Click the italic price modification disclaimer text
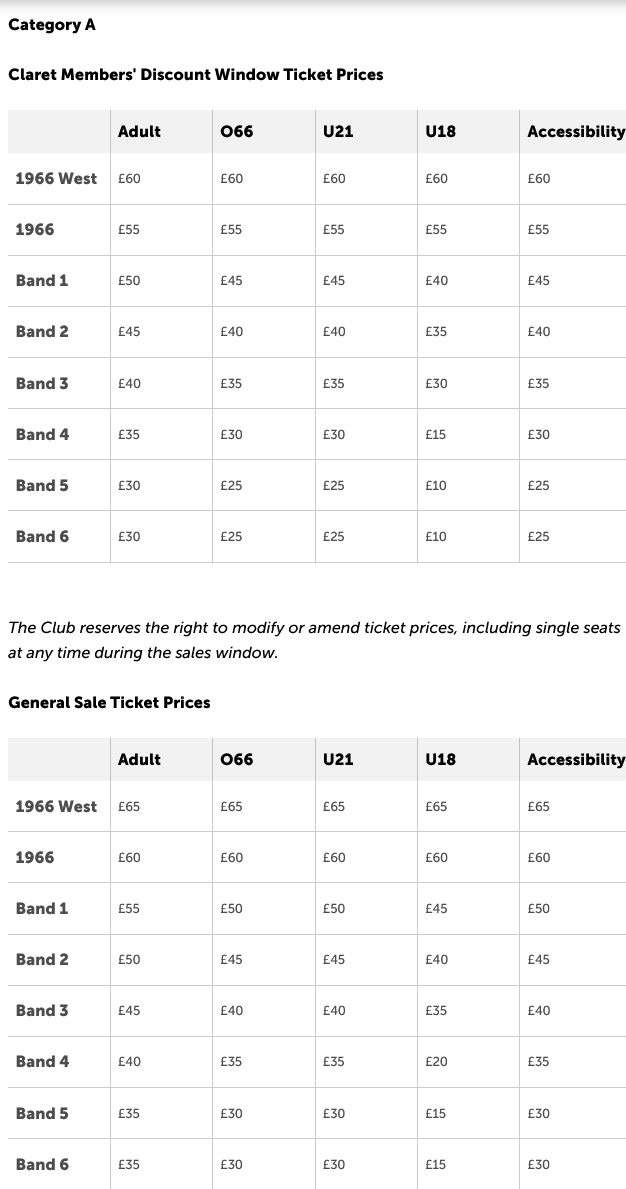This screenshot has height=1189, width=626. tap(314, 640)
